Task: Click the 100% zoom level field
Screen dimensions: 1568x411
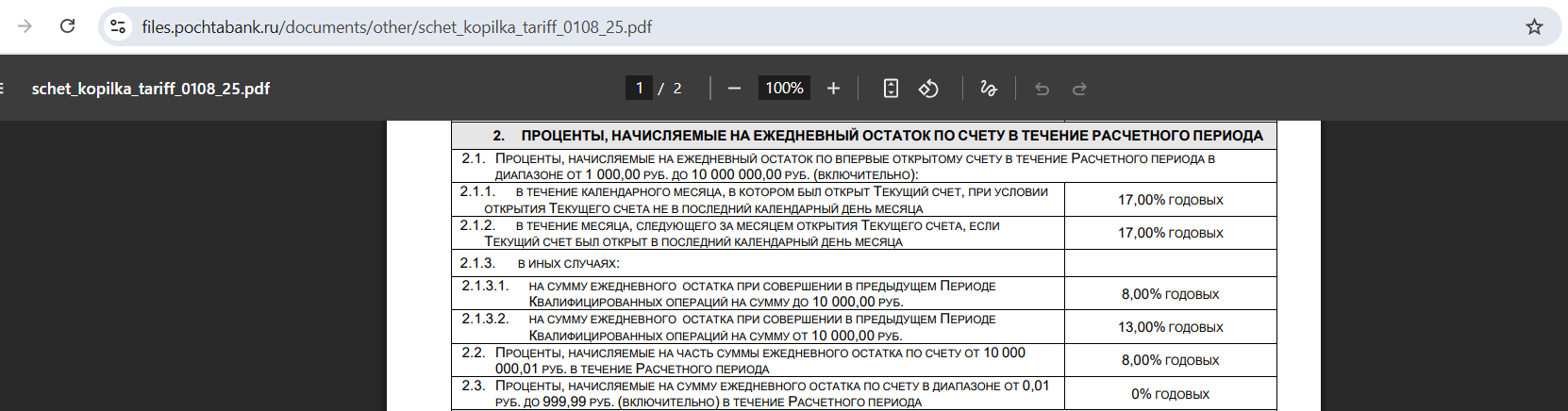Action: [x=784, y=88]
